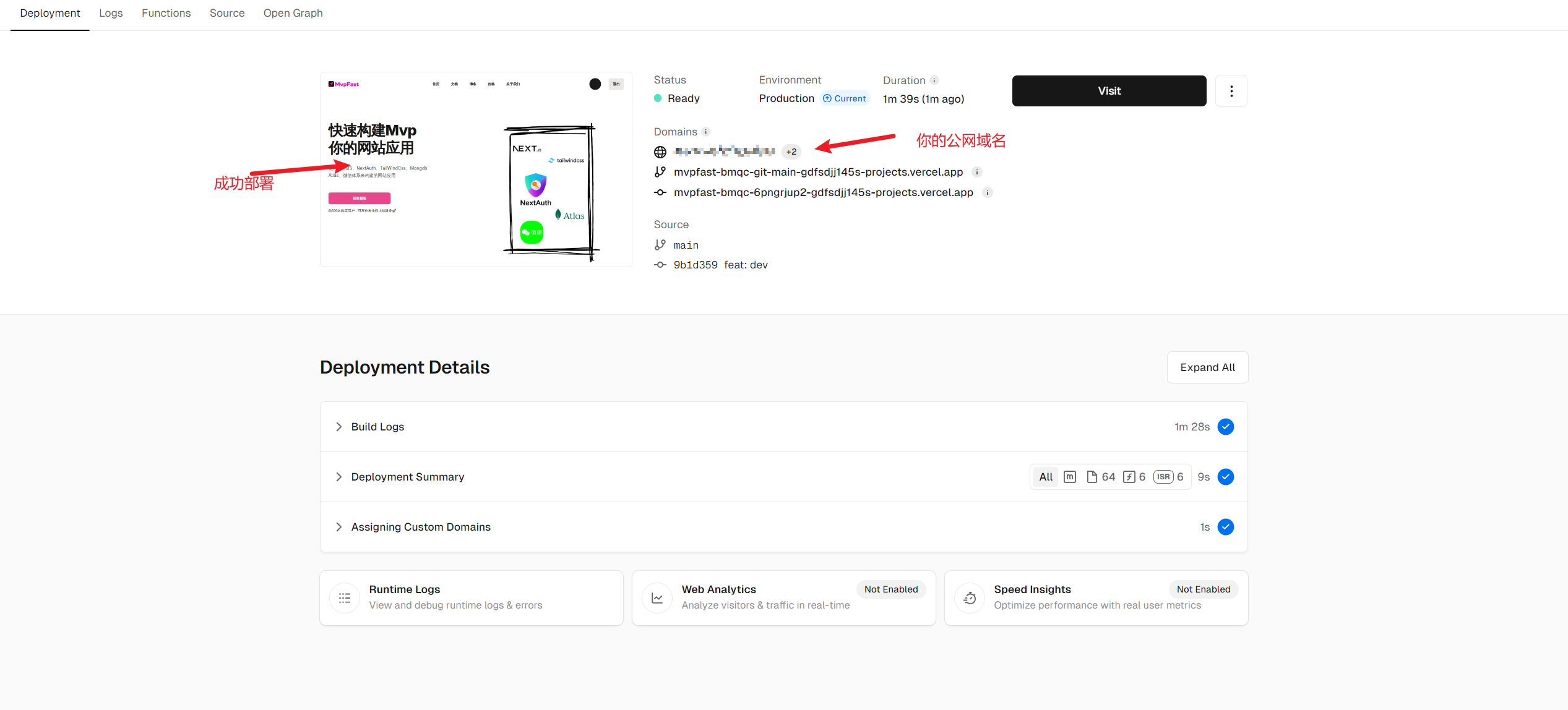Image resolution: width=1568 pixels, height=710 pixels.
Task: Click the Speed Insights gauge icon
Action: [x=970, y=598]
